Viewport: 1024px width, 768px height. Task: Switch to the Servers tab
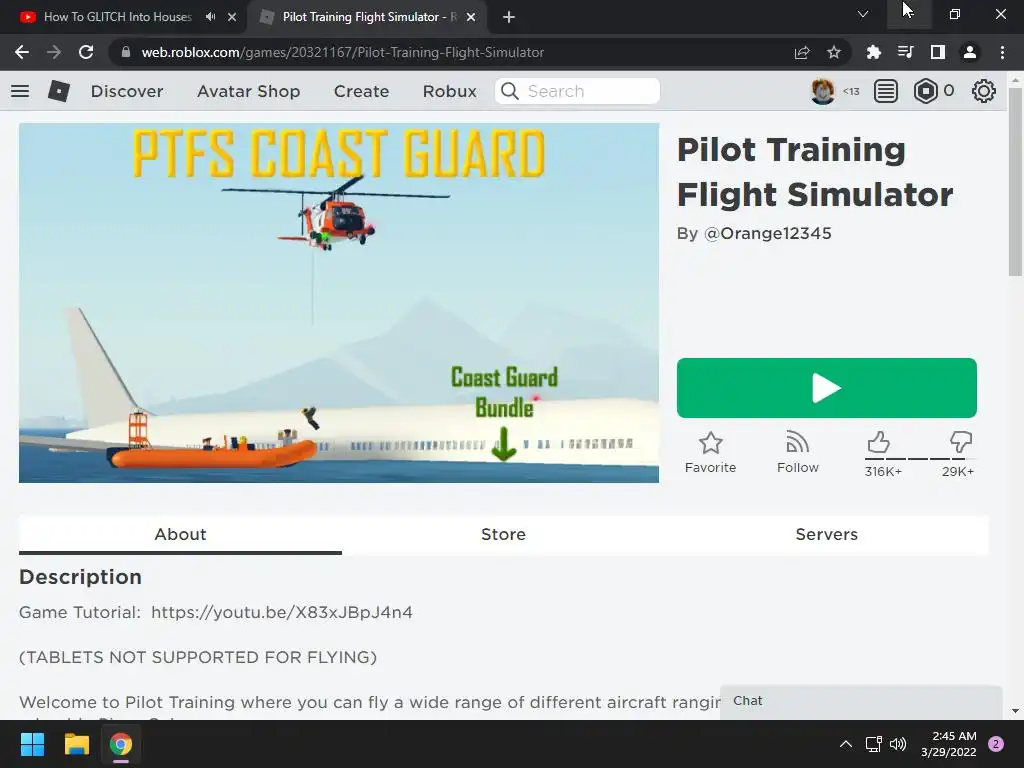(826, 534)
